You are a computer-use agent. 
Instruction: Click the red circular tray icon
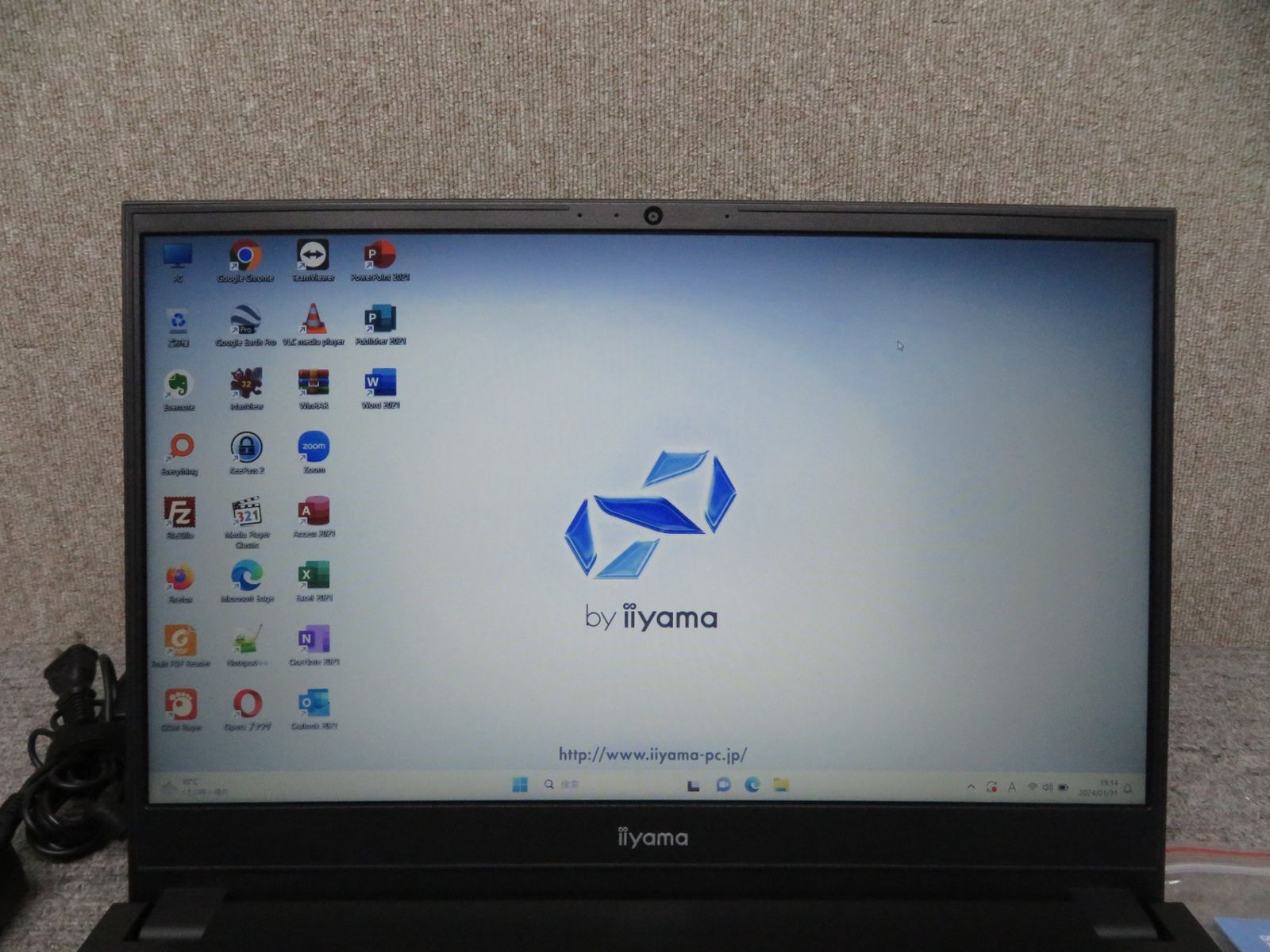(x=991, y=787)
